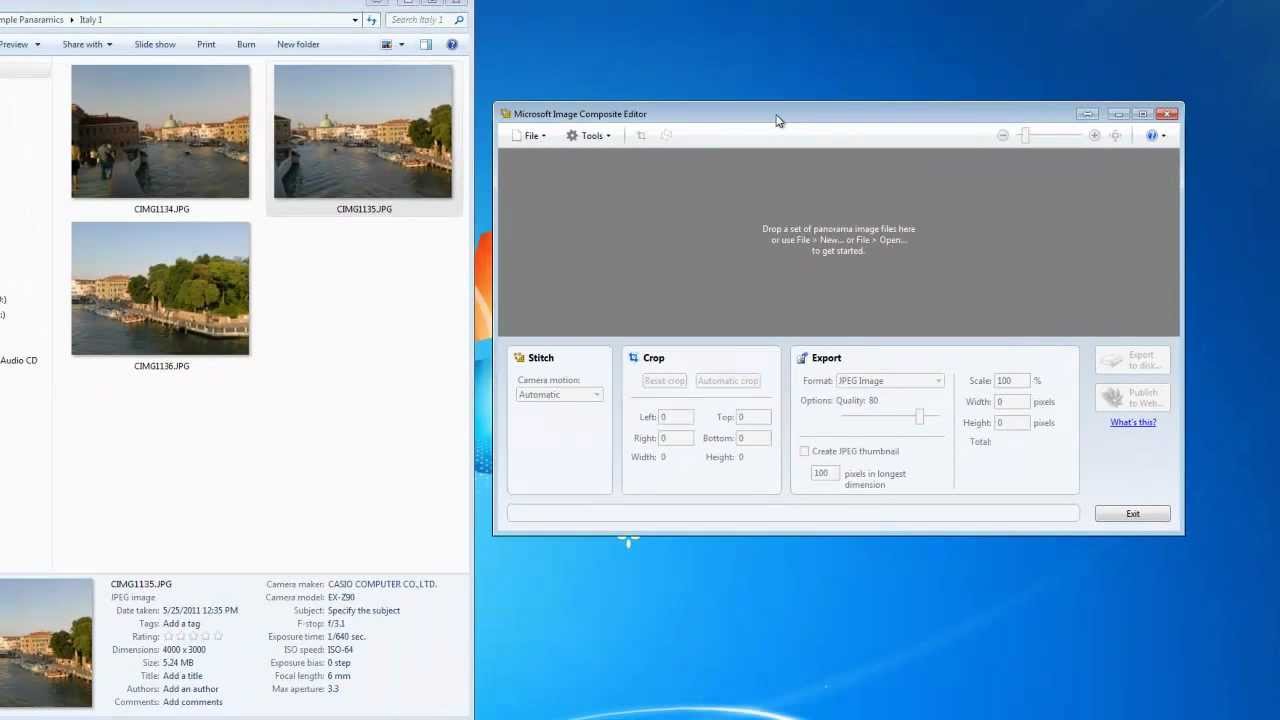Click the Crop panel header icon
This screenshot has width=1280, height=720.
pyautogui.click(x=633, y=358)
